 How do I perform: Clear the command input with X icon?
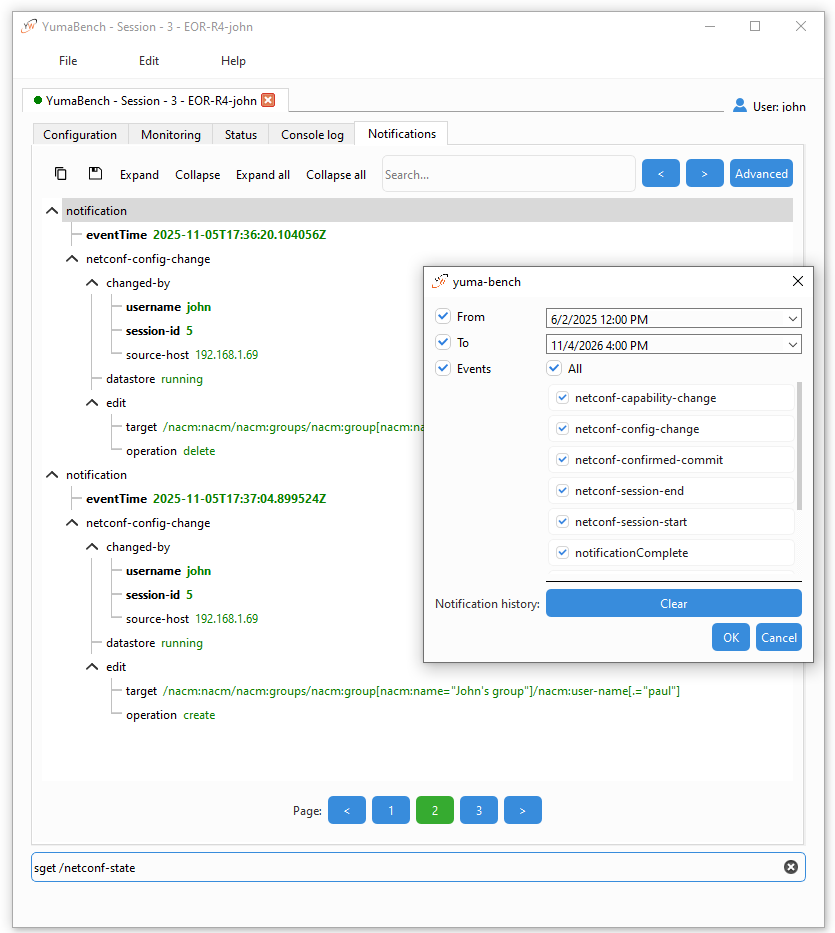[x=790, y=867]
